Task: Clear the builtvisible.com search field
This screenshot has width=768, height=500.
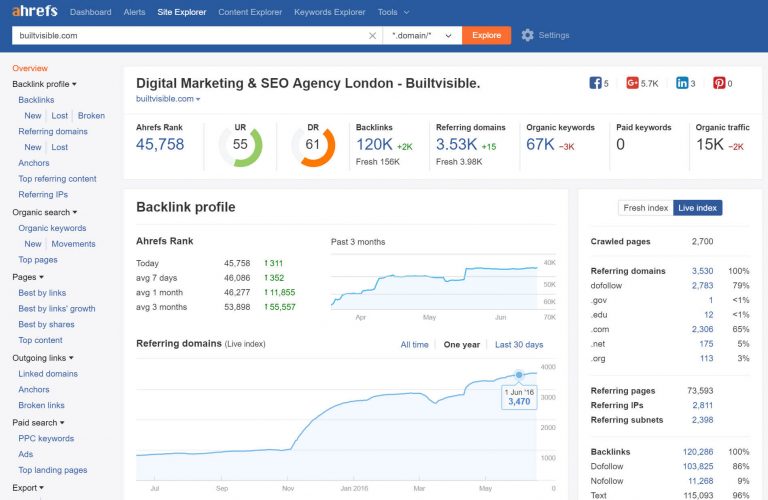Action: click(372, 36)
